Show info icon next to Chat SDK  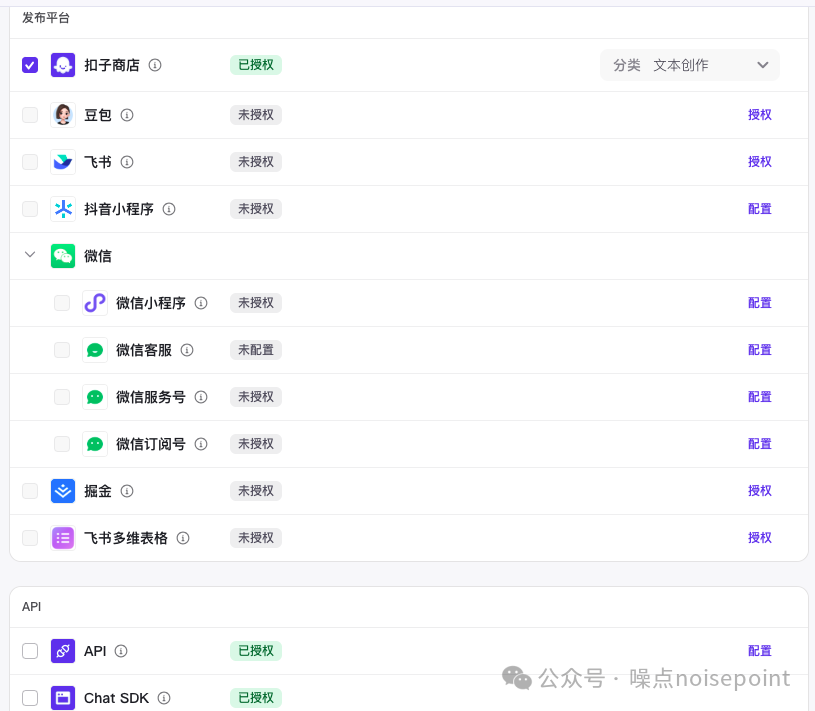[164, 698]
